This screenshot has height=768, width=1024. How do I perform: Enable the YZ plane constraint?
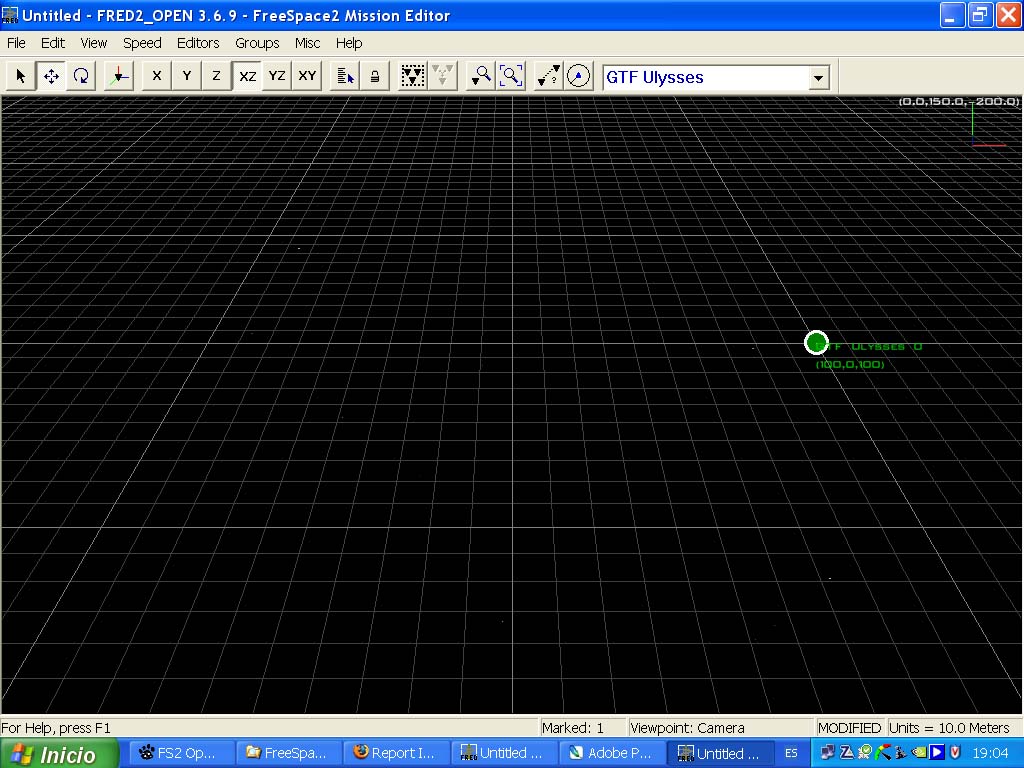[x=277, y=76]
